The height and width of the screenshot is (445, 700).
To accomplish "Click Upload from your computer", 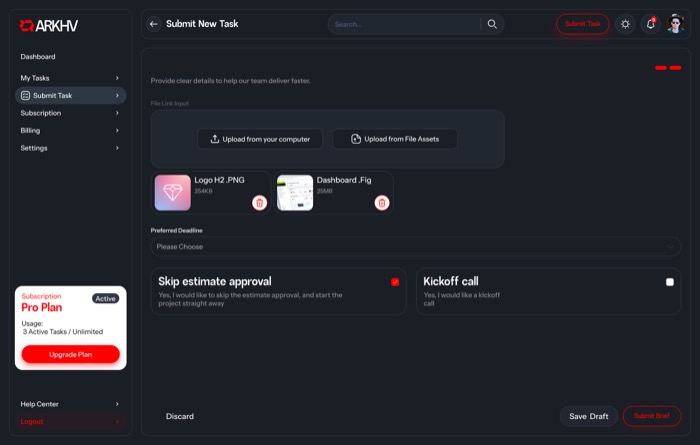I will (x=260, y=139).
